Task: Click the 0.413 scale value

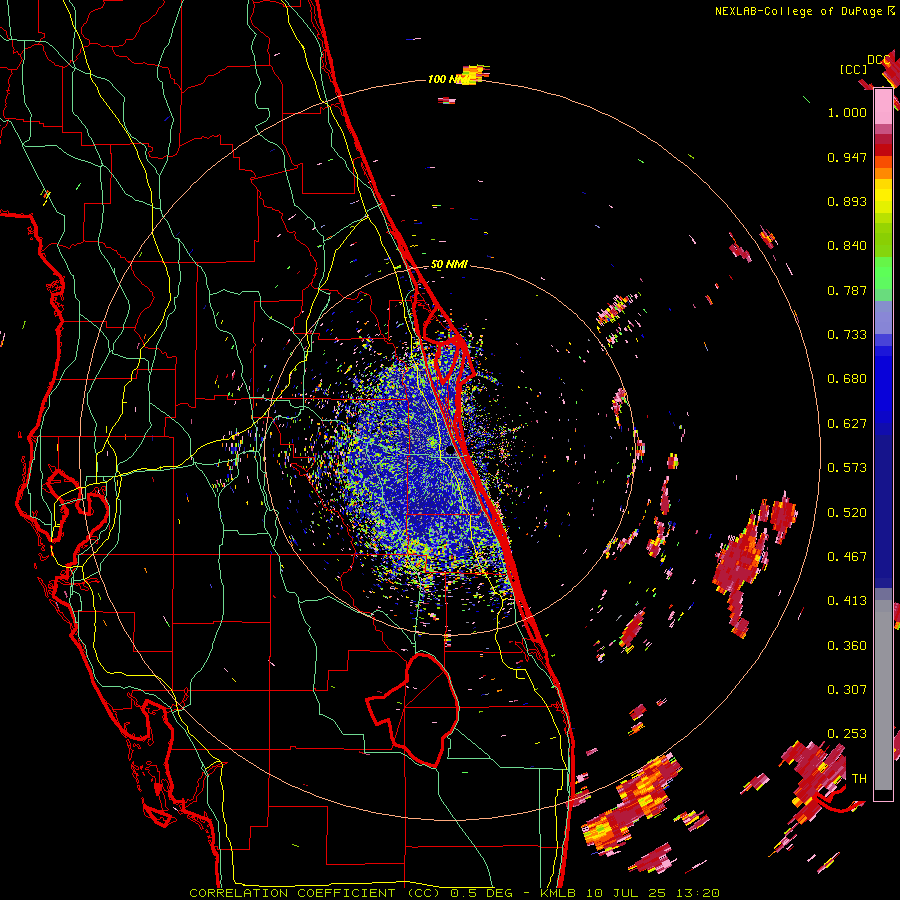Action: click(847, 601)
